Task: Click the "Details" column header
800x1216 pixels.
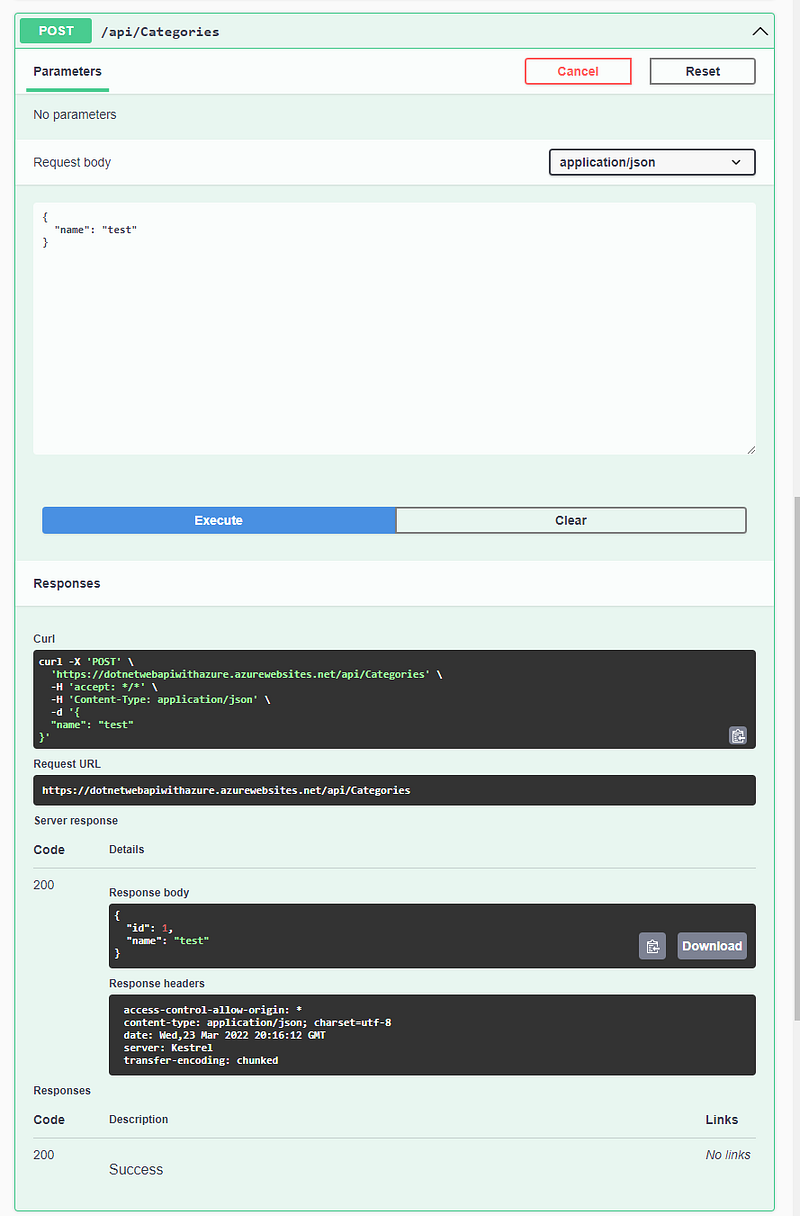Action: pyautogui.click(x=127, y=850)
